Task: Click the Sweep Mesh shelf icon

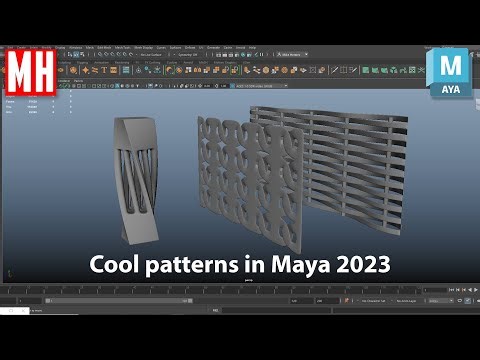Action: coord(95,70)
